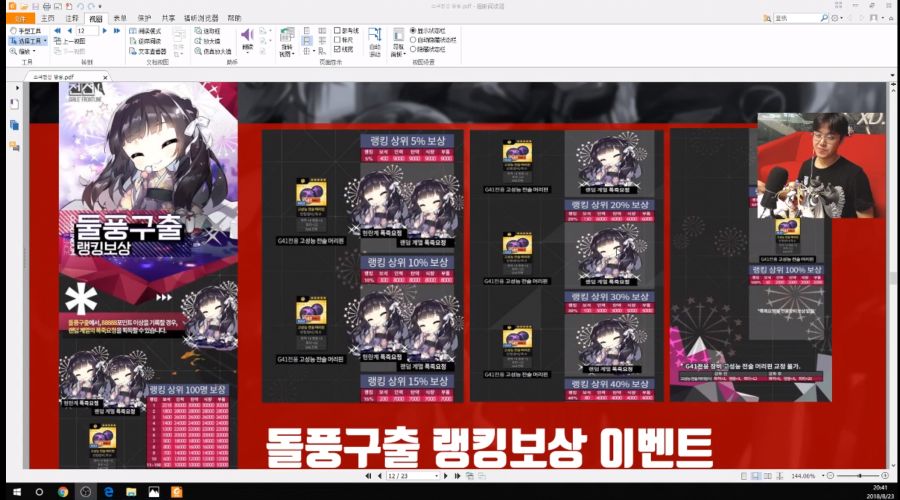Go to previous page in status bar
This screenshot has height=500, width=900.
click(x=379, y=476)
